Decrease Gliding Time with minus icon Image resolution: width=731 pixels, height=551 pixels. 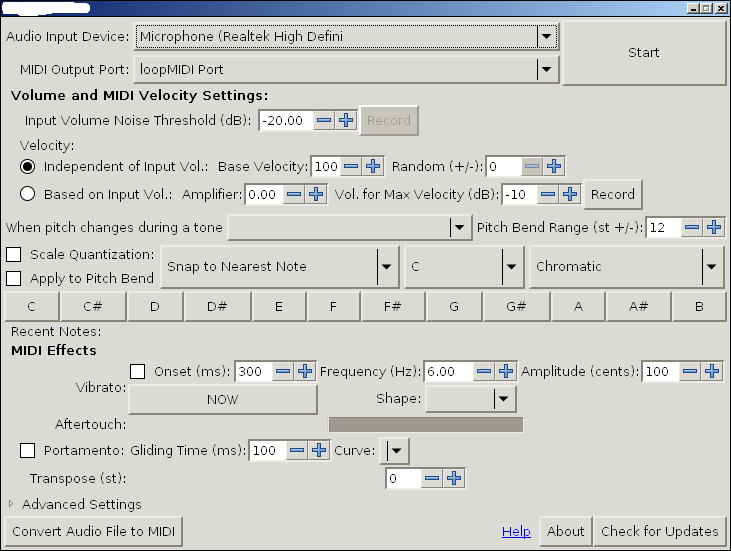pyautogui.click(x=297, y=450)
